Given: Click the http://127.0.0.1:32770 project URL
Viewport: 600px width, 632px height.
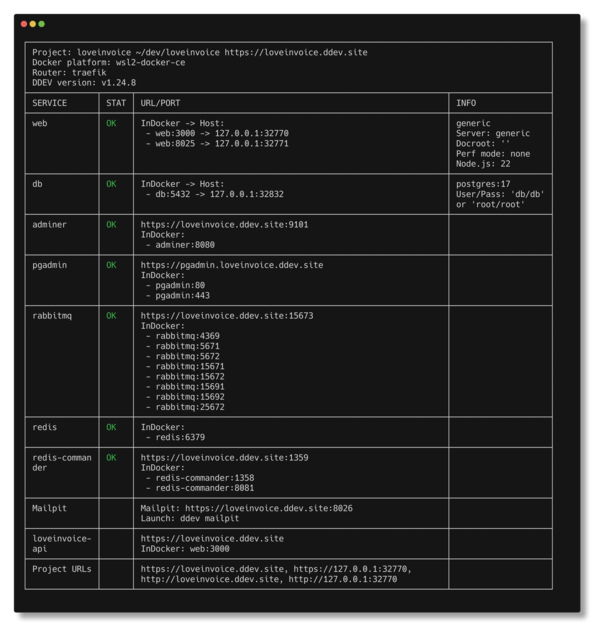Looking at the screenshot, I should click(x=343, y=579).
